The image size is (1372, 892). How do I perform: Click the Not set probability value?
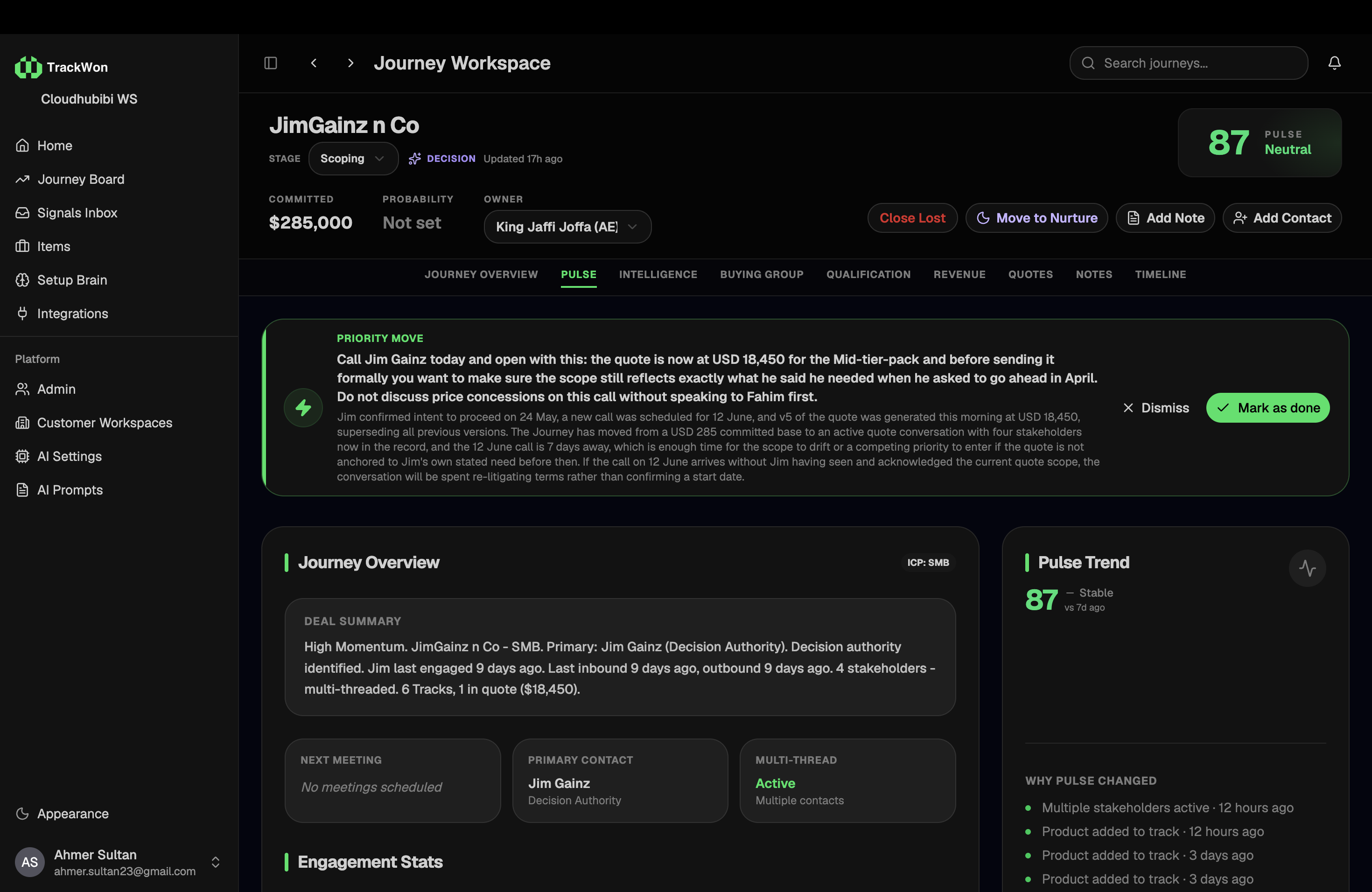click(x=412, y=223)
